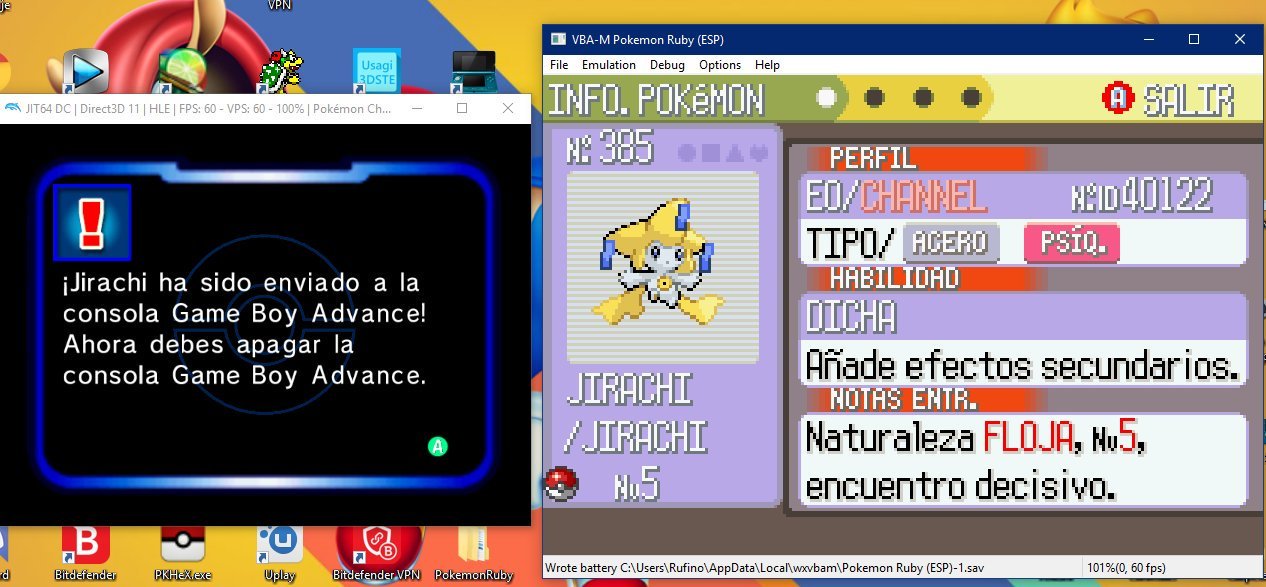Maximize the VBA-M Pokemon Ruby window
The width and height of the screenshot is (1266, 587).
1194,39
